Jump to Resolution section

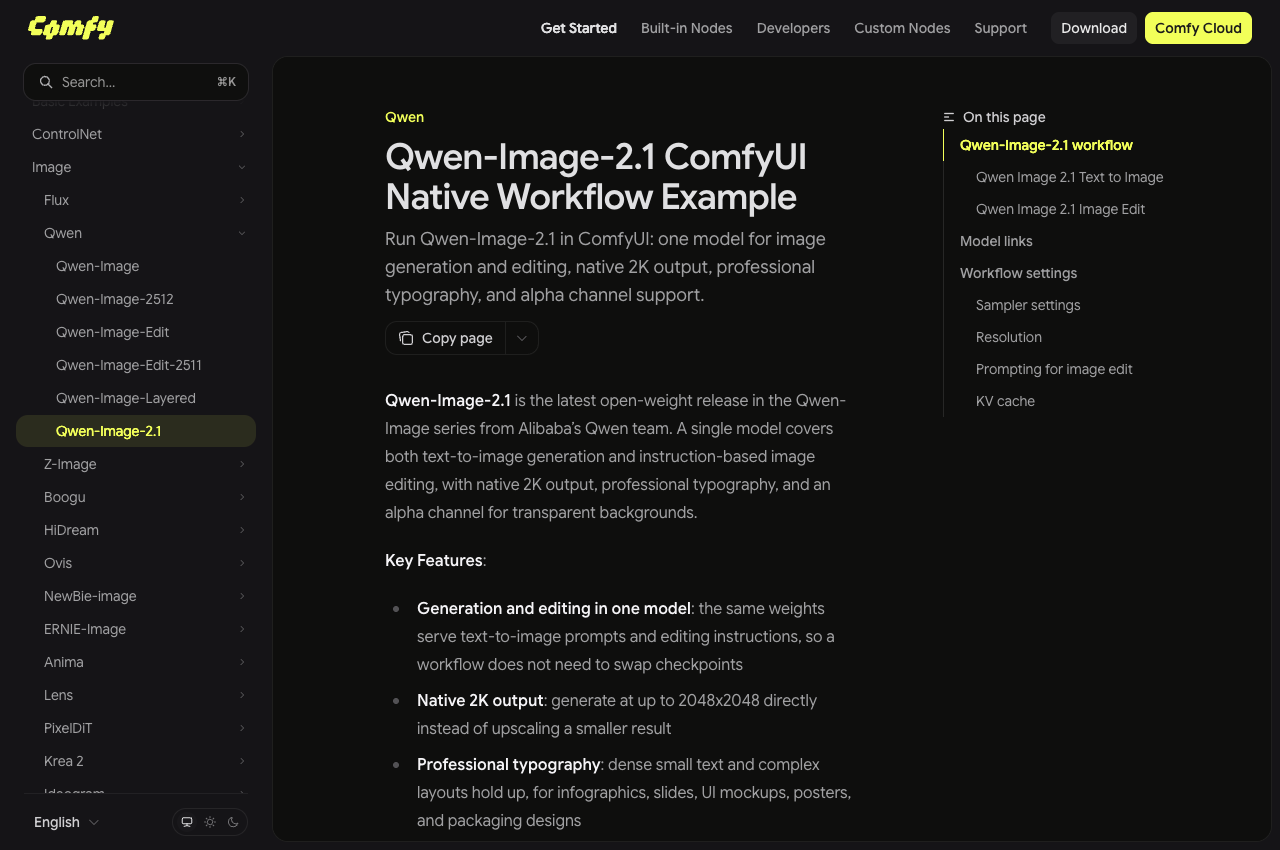[1009, 337]
